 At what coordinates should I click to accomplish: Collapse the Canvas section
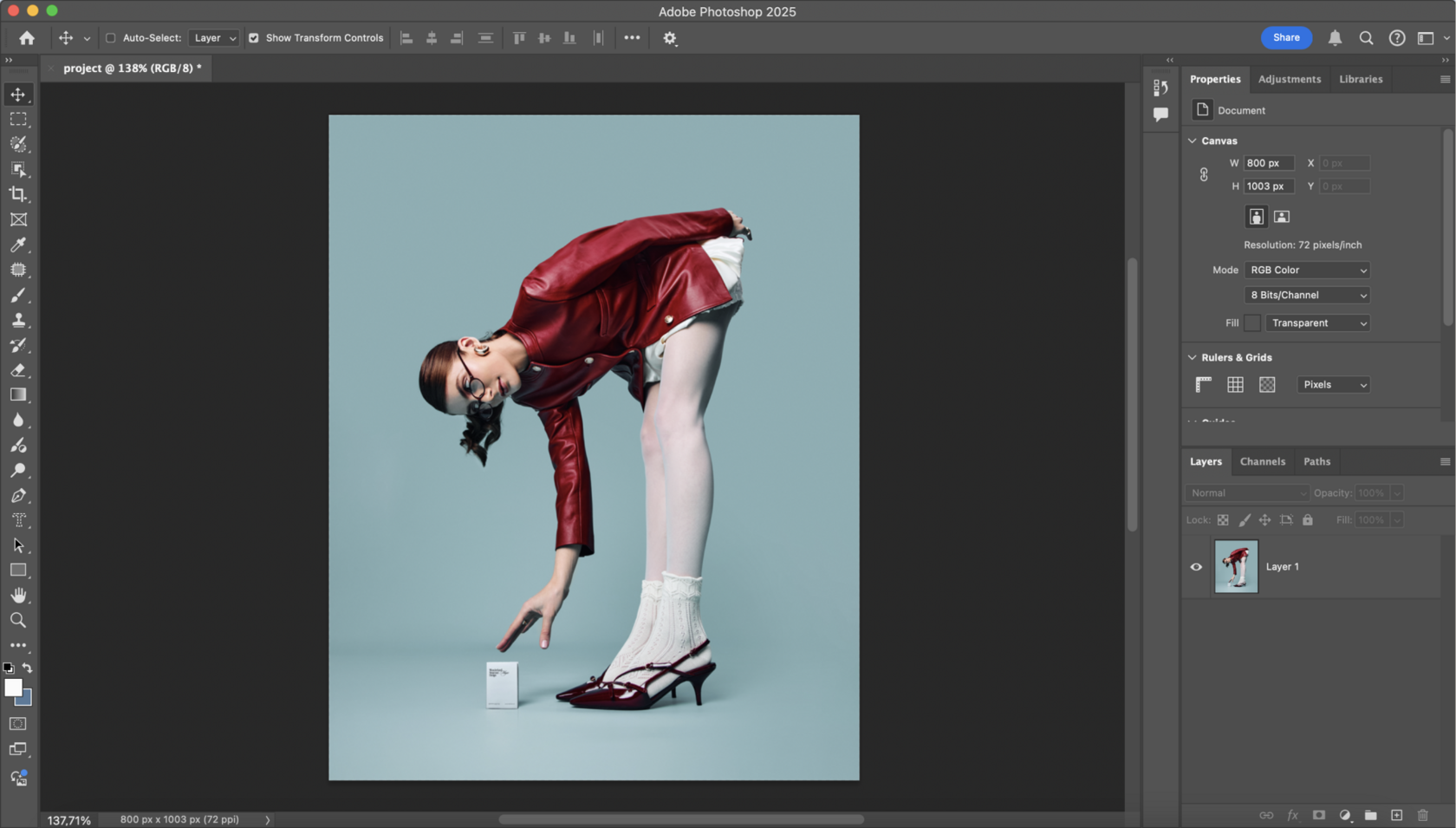[x=1193, y=140]
